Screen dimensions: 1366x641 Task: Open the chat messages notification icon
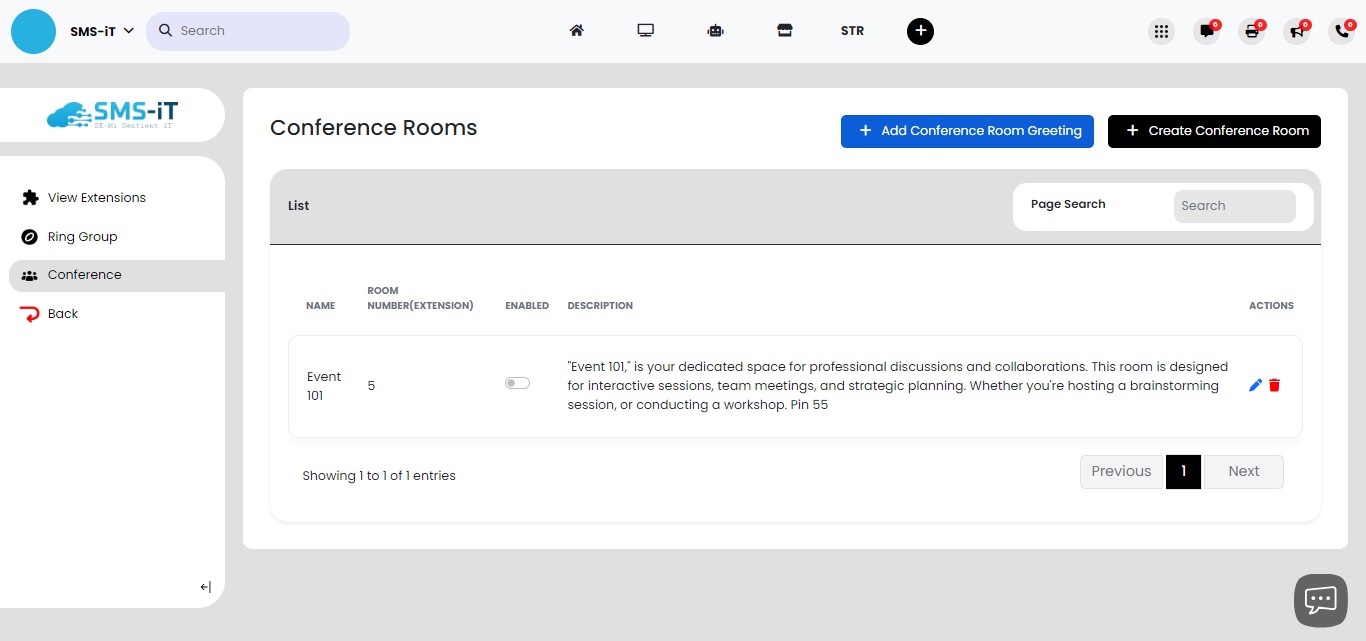[x=1206, y=31]
